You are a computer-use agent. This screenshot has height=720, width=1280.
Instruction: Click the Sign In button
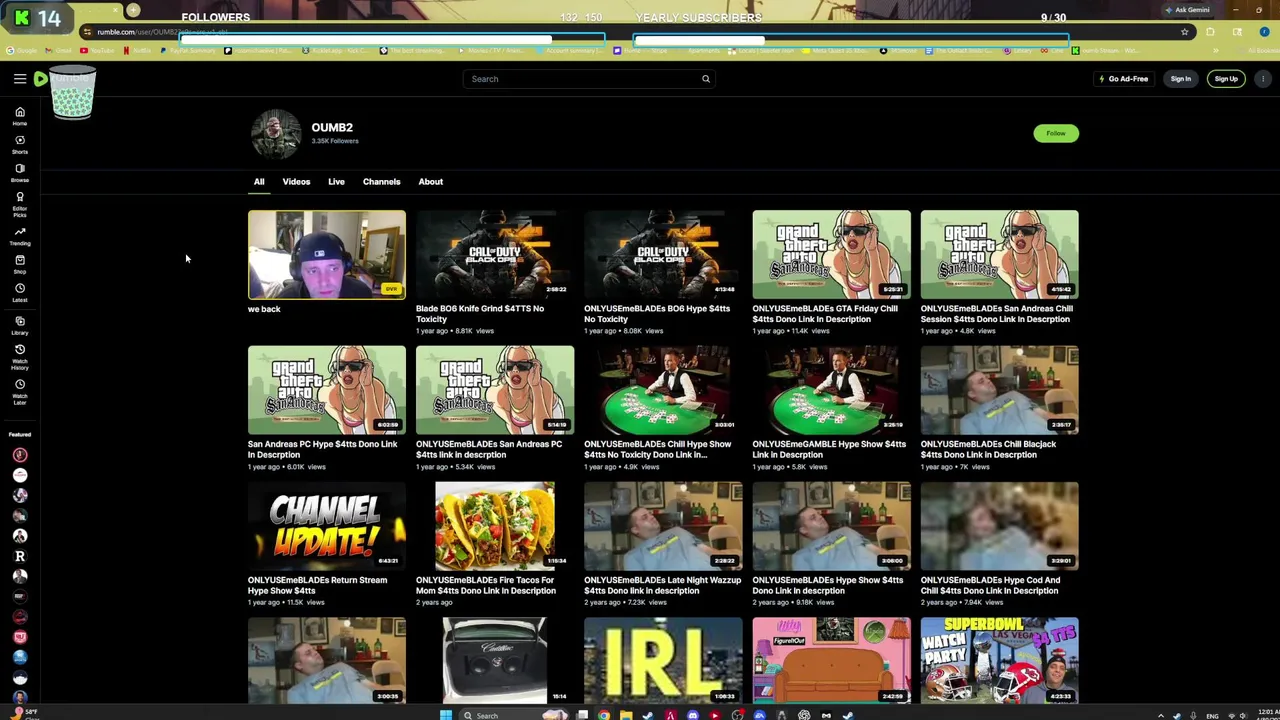coord(1180,79)
